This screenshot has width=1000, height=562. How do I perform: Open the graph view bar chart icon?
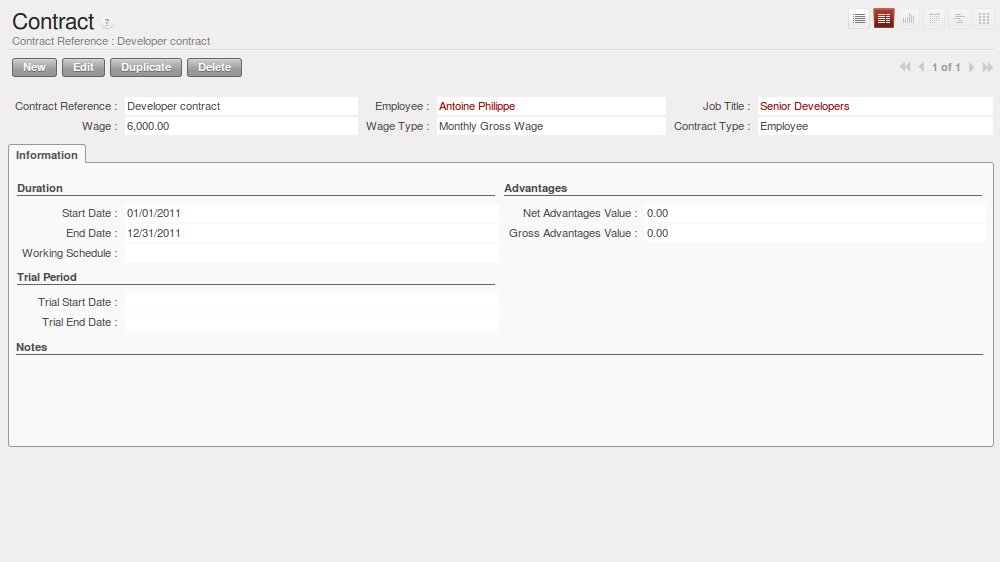[x=909, y=19]
